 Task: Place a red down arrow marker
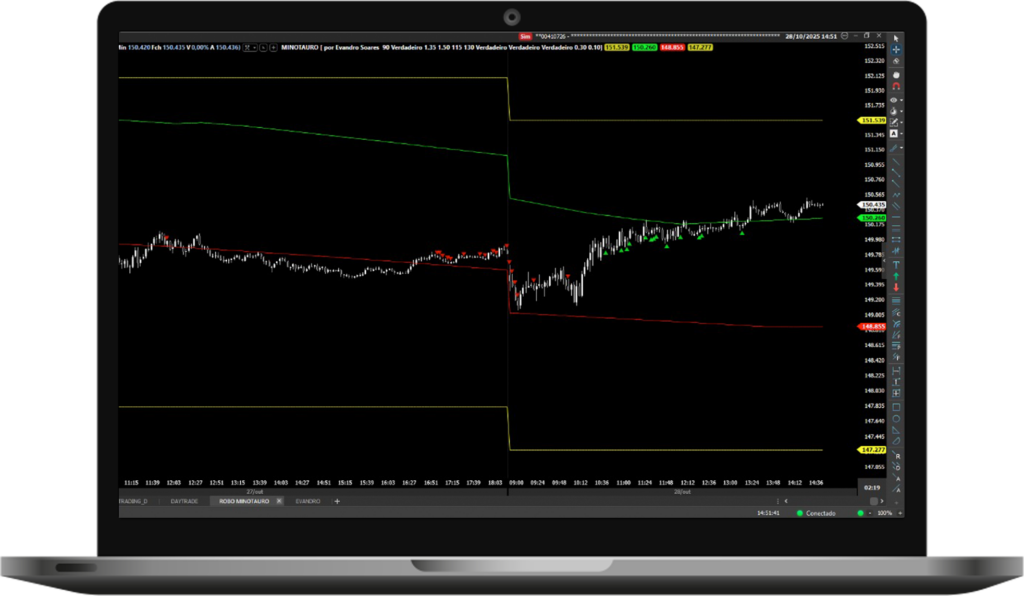[896, 287]
